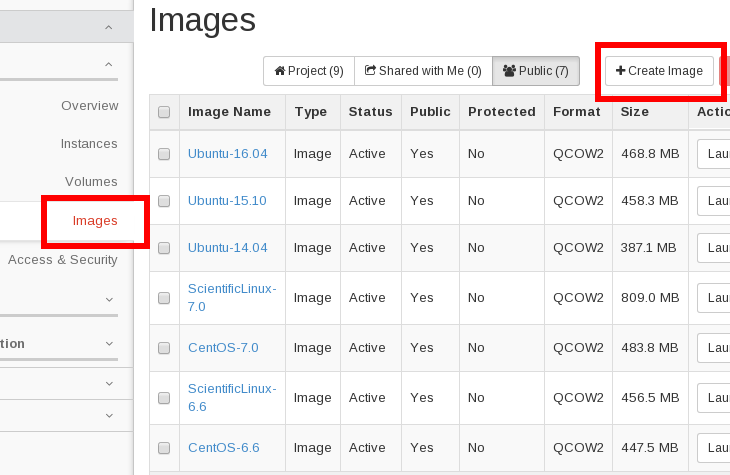This screenshot has width=730, height=475.
Task: Tick the ScientificLinux-6.6 row checkbox
Action: (x=164, y=398)
